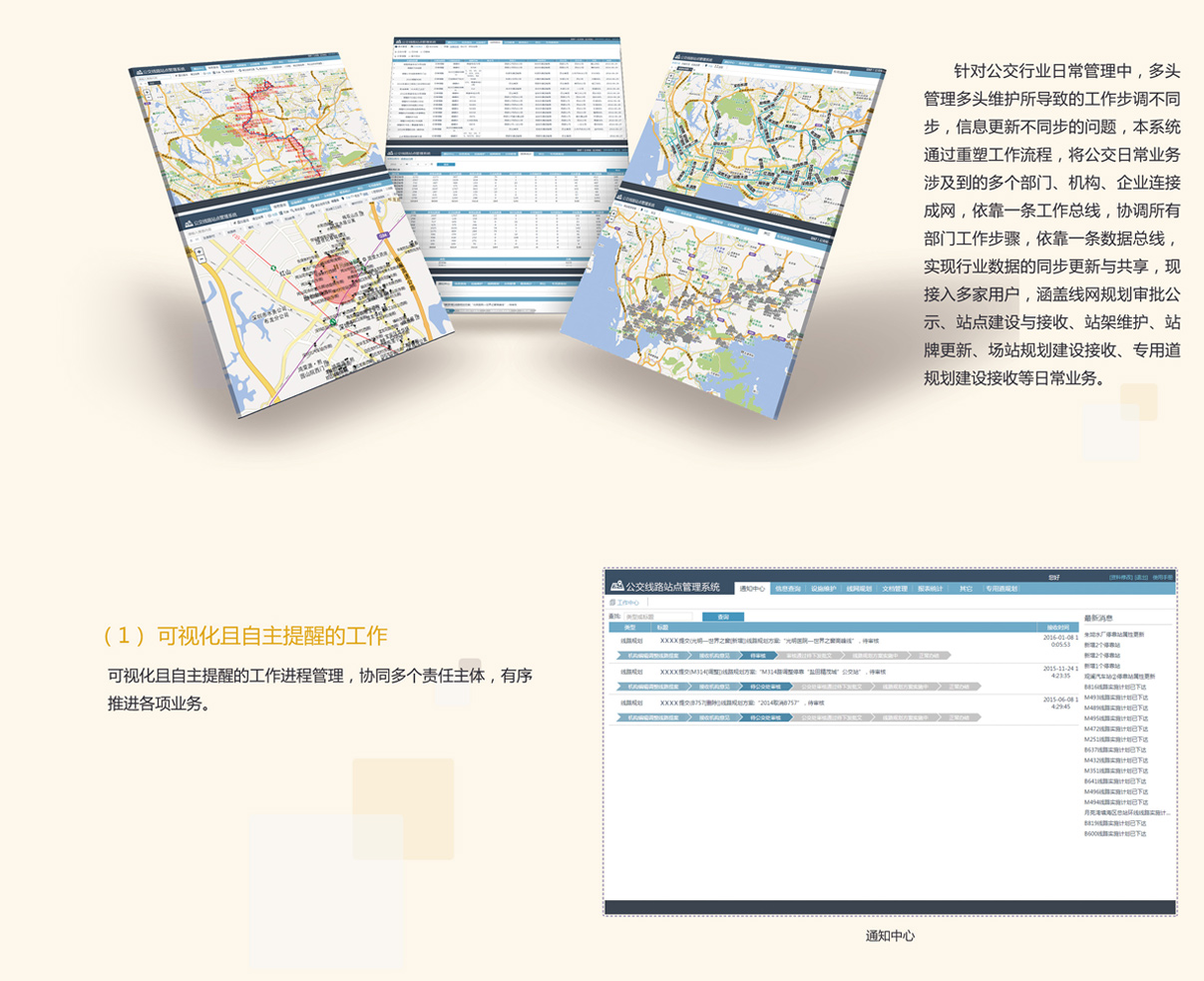1204x981 pixels.
Task: Select the 线网规划 menu tab
Action: (x=859, y=589)
